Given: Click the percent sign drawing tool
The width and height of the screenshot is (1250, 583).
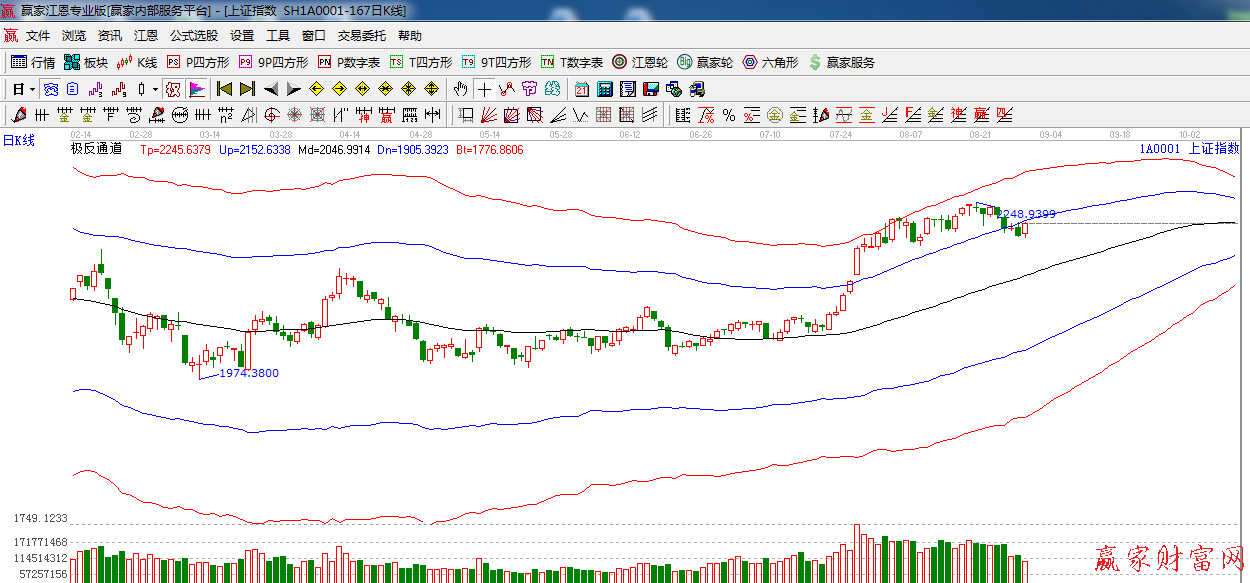Looking at the screenshot, I should pos(729,115).
